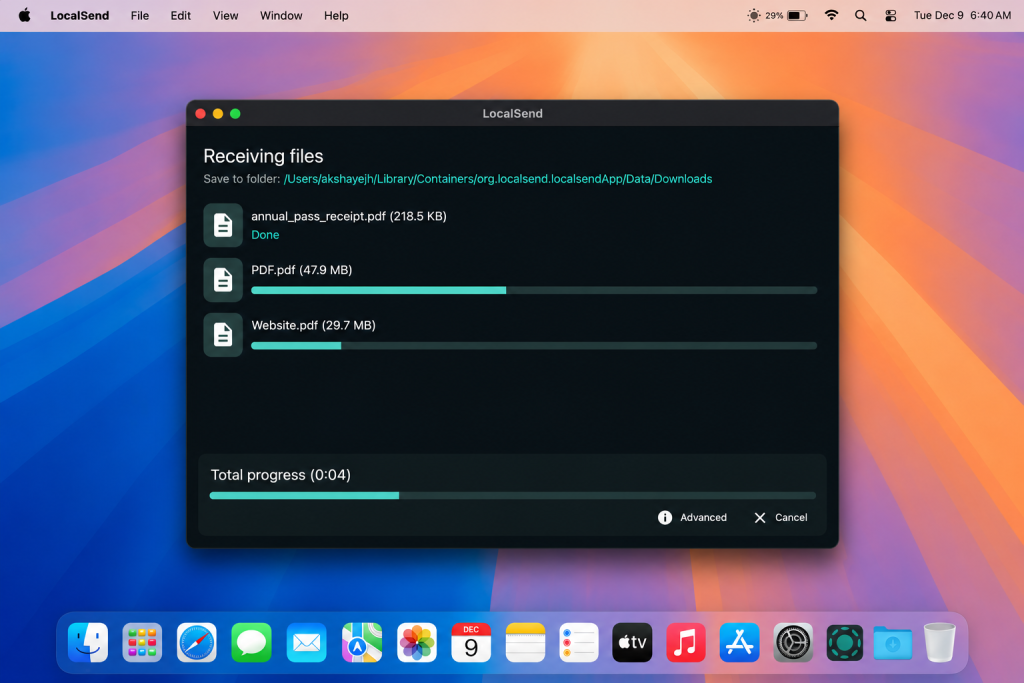The image size is (1024, 683).
Task: Click the Cancel label text
Action: point(791,517)
